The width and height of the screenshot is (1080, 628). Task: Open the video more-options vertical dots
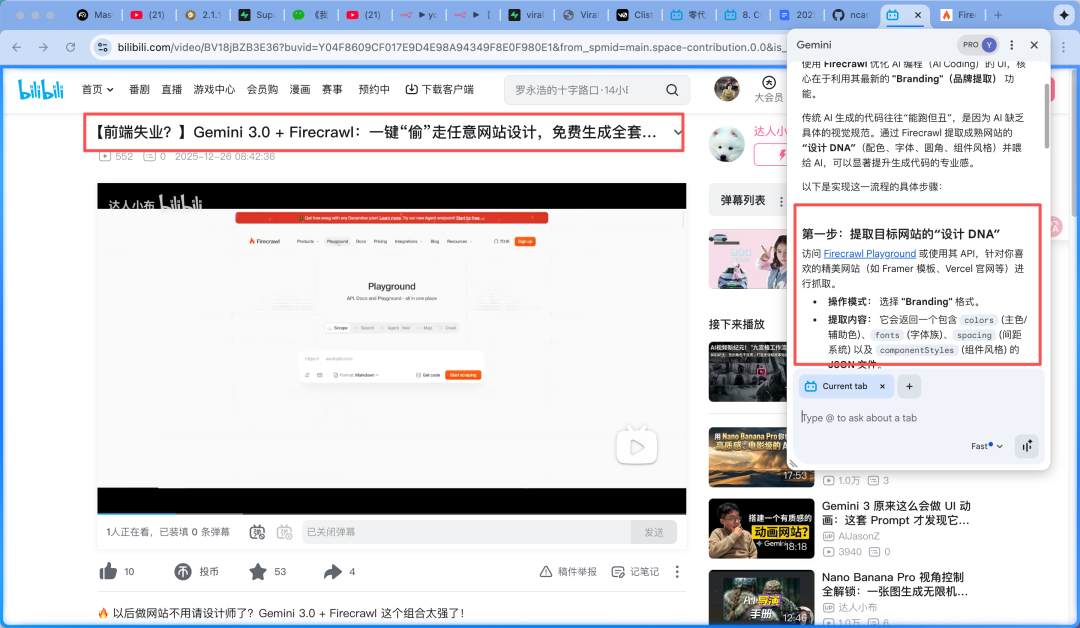[677, 572]
